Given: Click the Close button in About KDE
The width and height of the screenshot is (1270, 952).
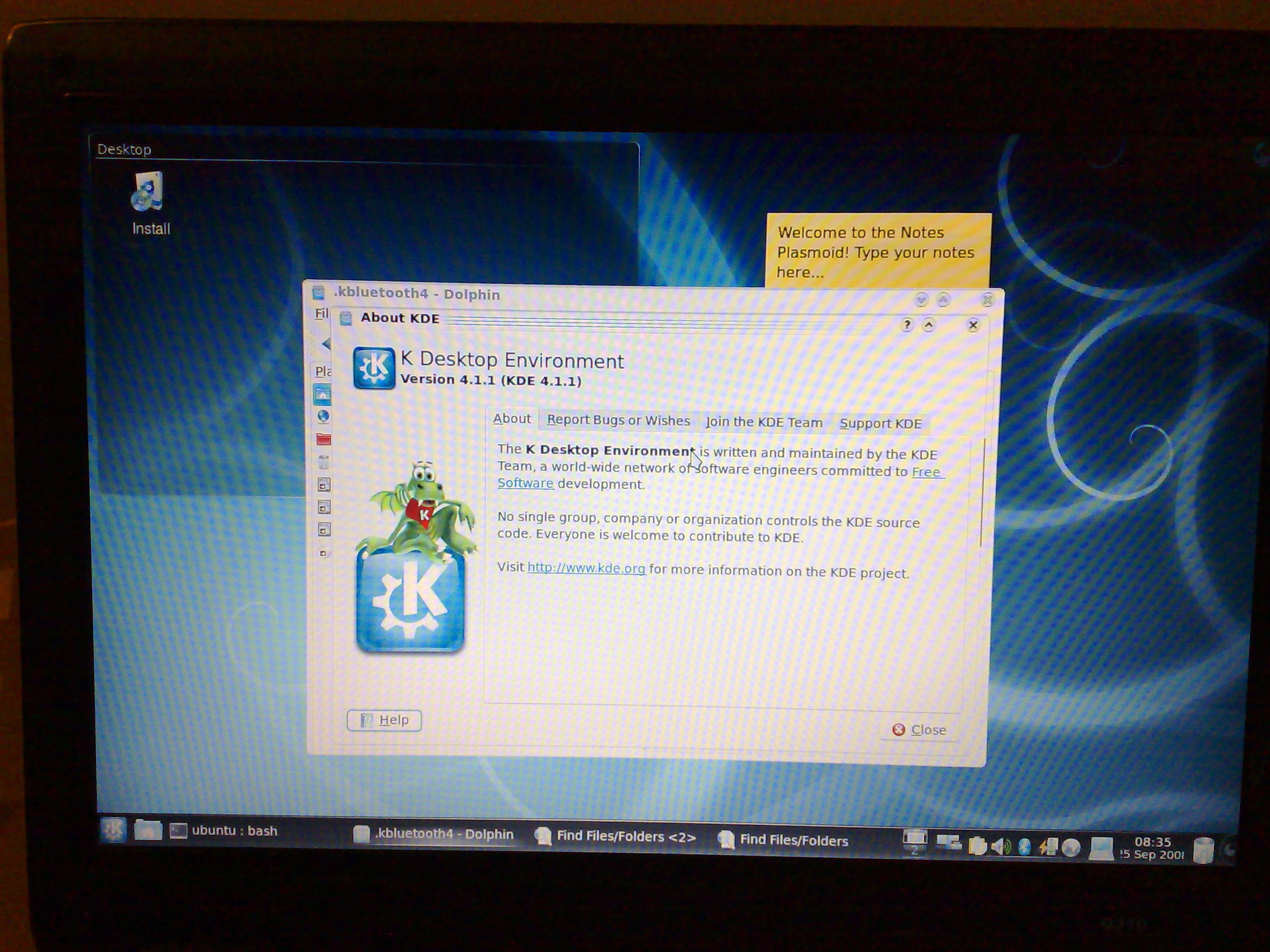Looking at the screenshot, I should [x=919, y=730].
